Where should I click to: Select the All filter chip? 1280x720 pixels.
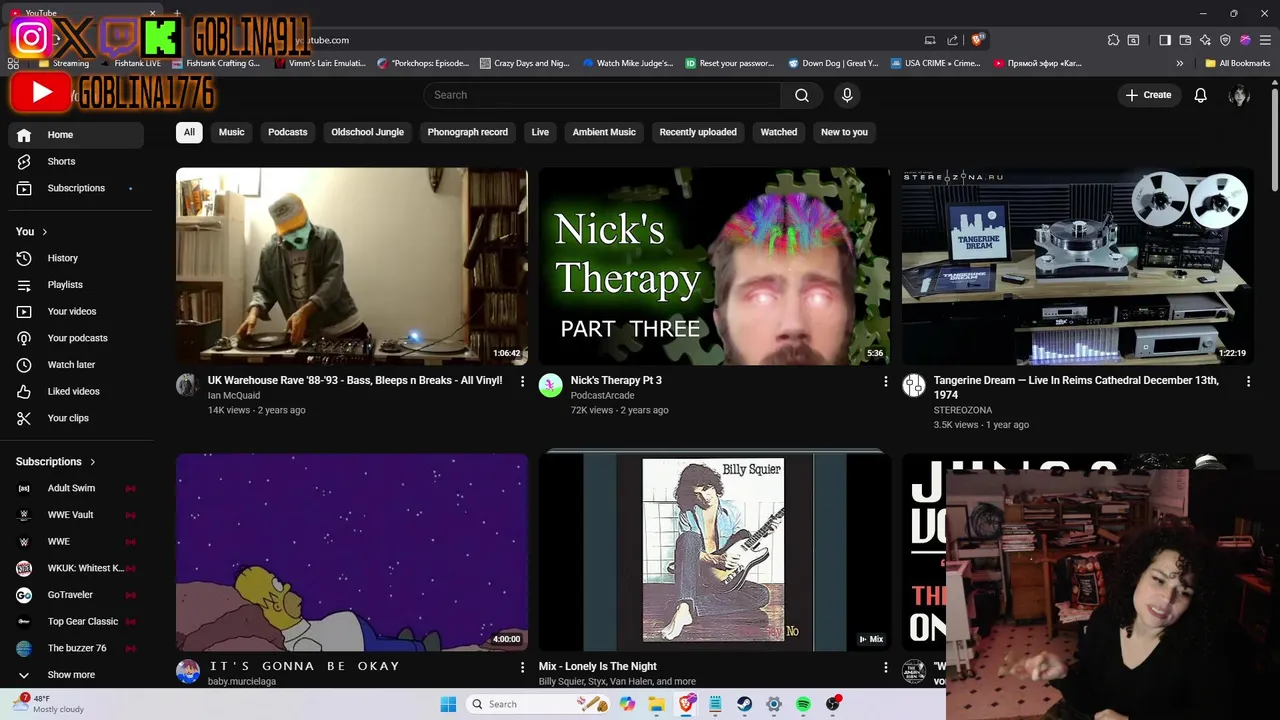click(x=189, y=132)
